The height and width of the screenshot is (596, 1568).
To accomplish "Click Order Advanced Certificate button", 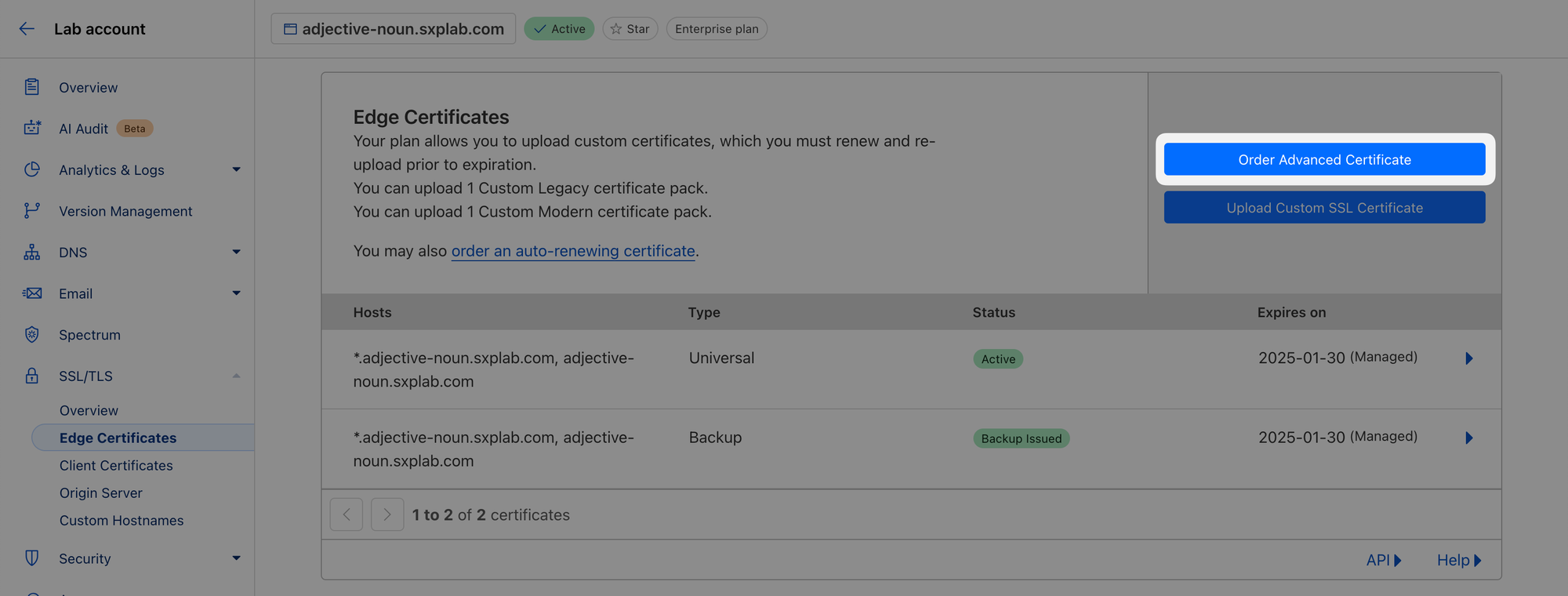I will point(1324,159).
